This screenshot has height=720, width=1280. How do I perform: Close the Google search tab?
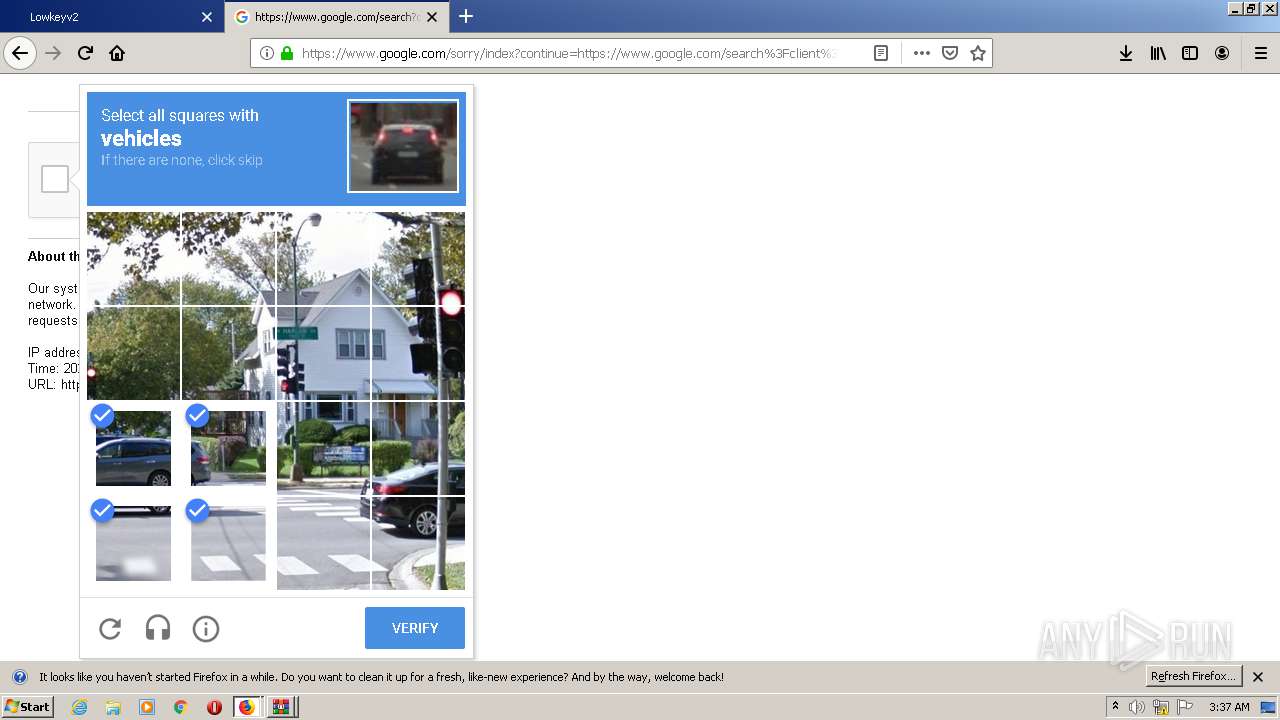tap(432, 17)
